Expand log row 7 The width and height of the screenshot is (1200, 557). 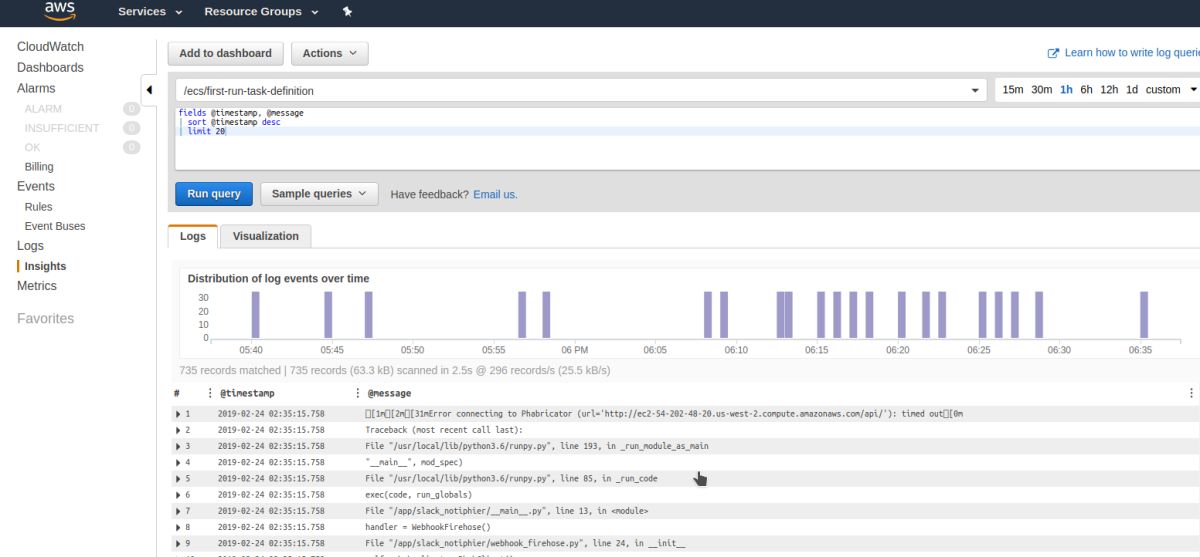coord(179,511)
